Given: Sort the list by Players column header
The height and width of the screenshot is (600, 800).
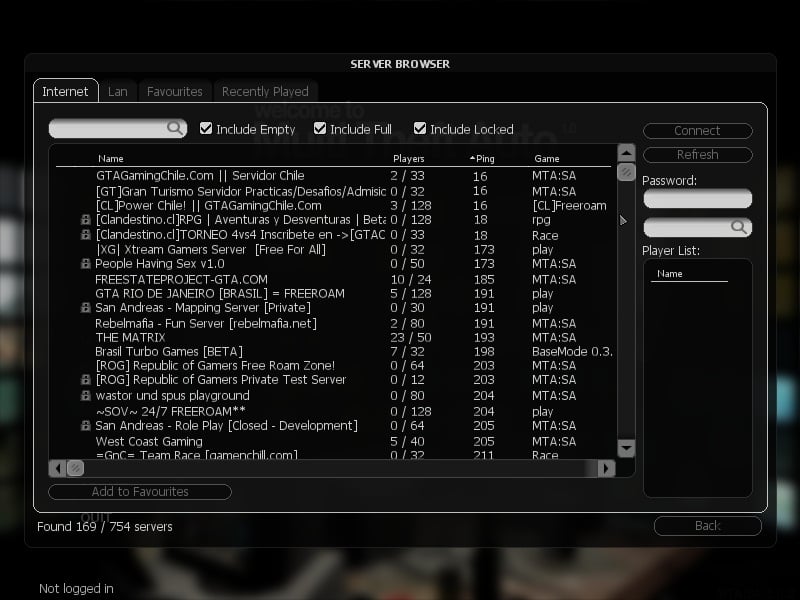Looking at the screenshot, I should (x=408, y=159).
